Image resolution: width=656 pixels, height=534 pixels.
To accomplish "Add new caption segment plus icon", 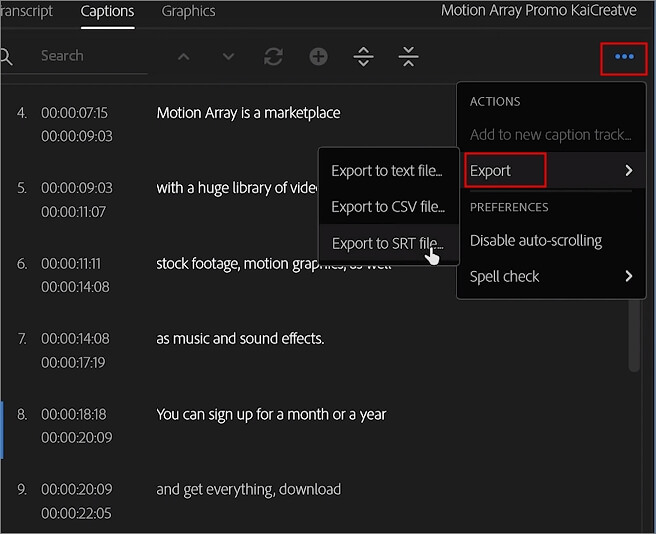I will pyautogui.click(x=318, y=56).
